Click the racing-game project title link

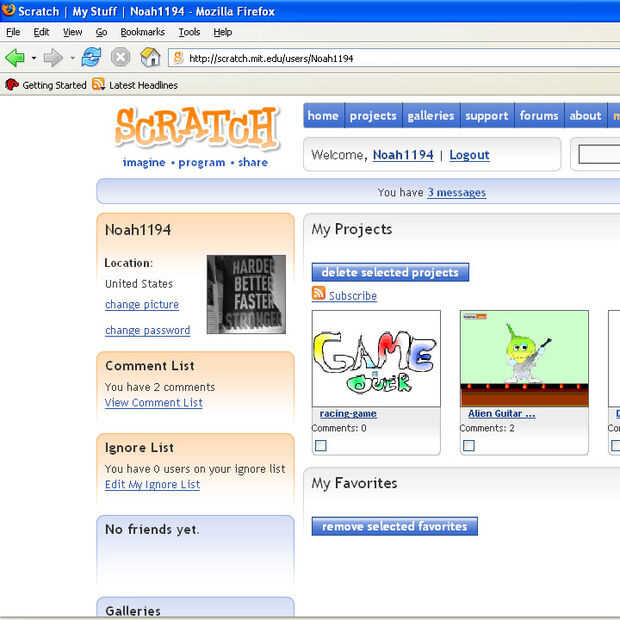[x=348, y=414]
